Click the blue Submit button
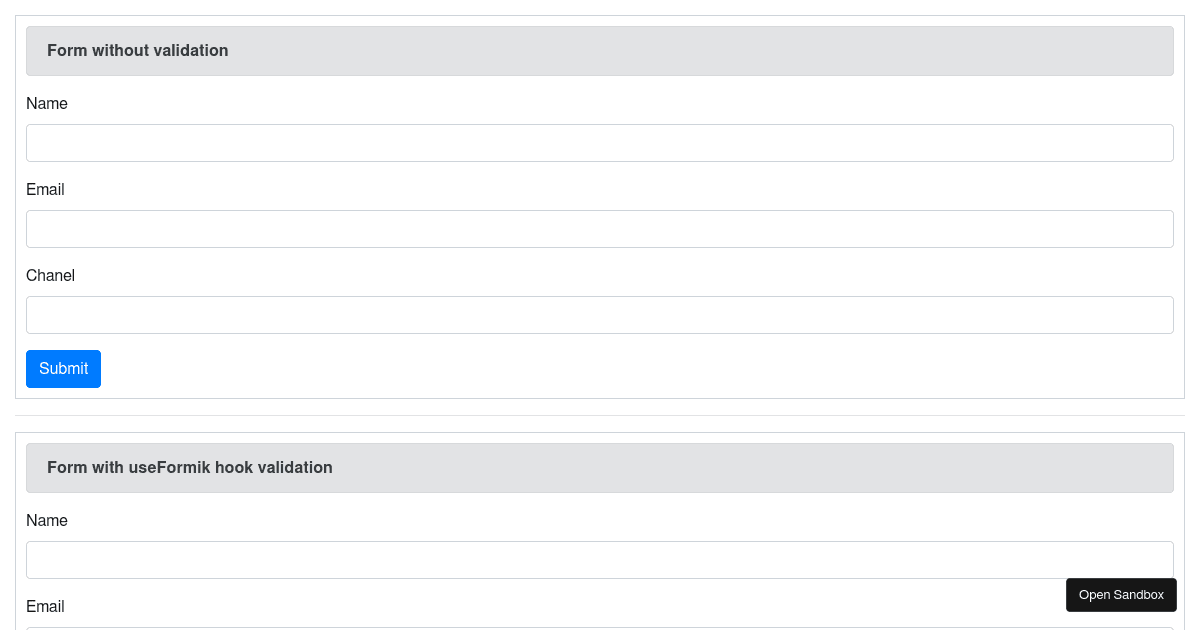The image size is (1200, 630). click(63, 369)
